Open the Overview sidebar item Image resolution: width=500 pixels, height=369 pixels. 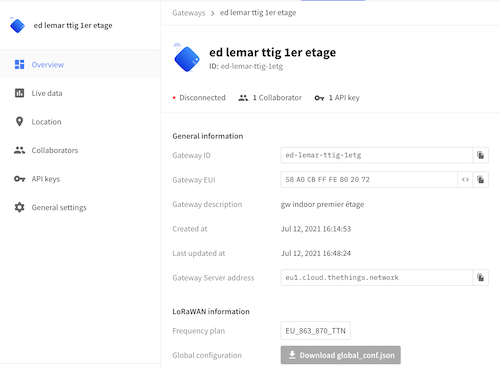coord(80,65)
